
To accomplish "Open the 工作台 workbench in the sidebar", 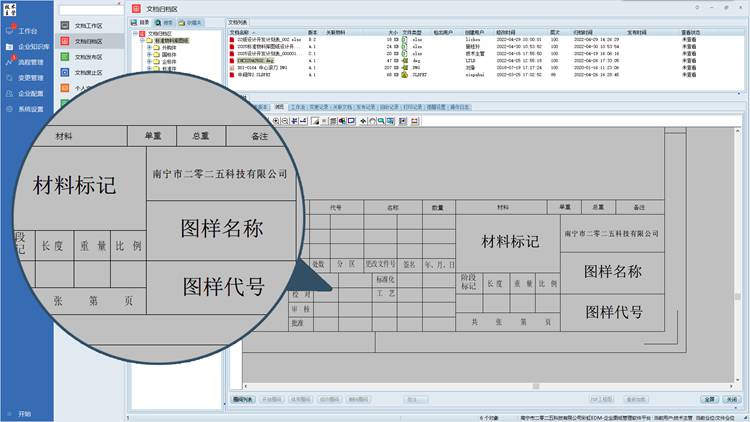I will click(x=26, y=32).
